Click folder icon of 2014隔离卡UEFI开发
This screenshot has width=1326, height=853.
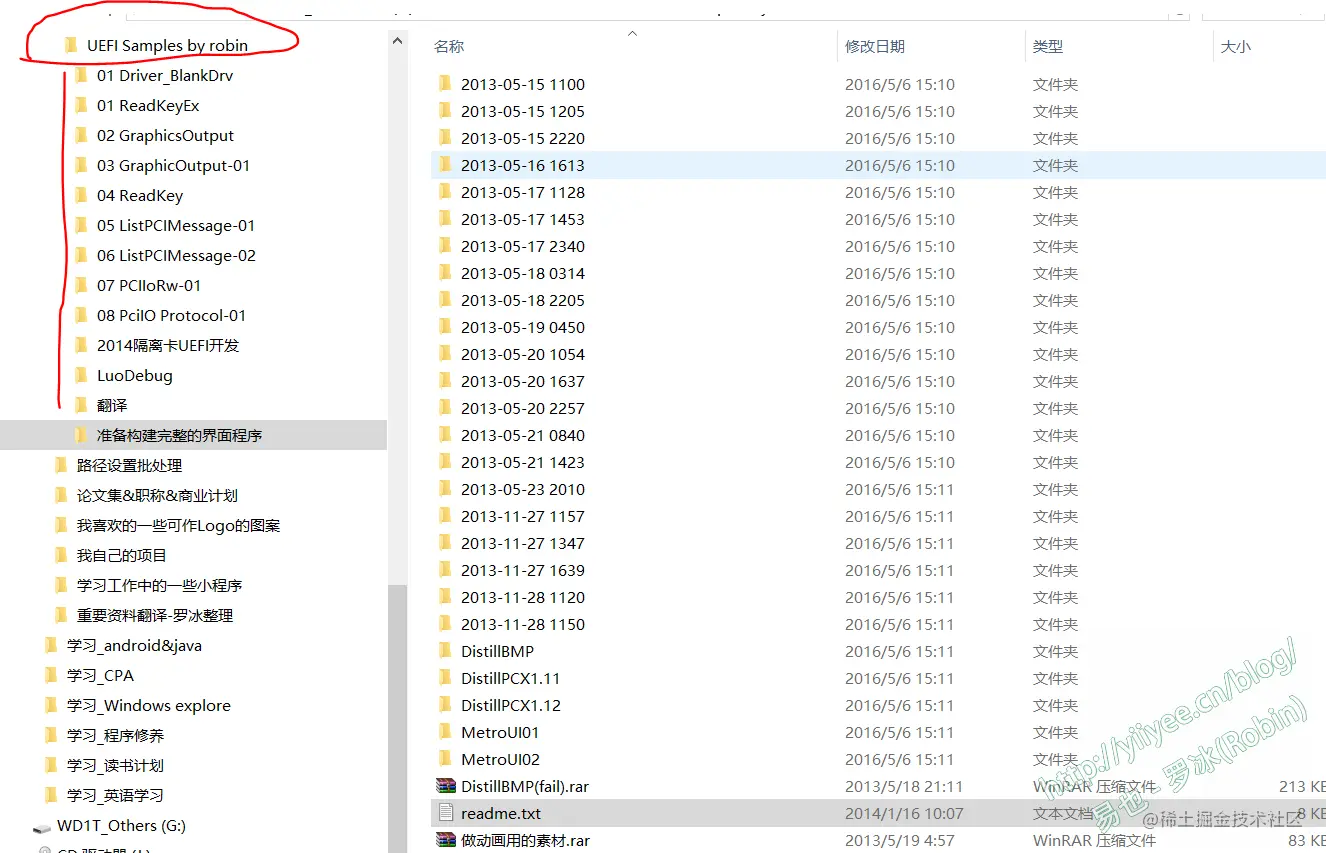pos(81,346)
